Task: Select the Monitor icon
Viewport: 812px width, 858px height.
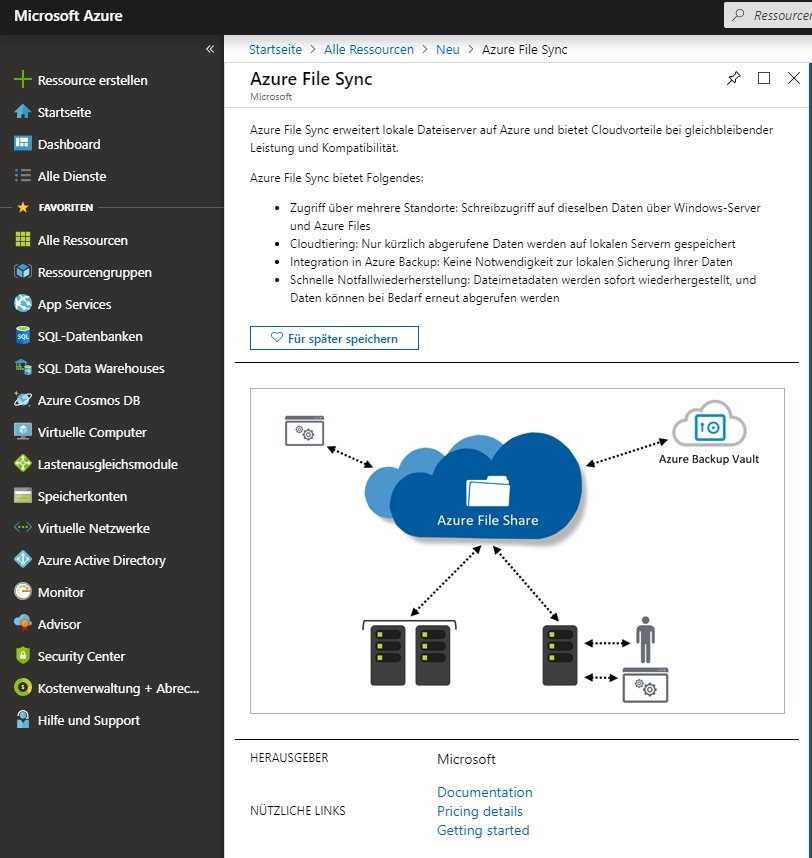Action: [22, 592]
